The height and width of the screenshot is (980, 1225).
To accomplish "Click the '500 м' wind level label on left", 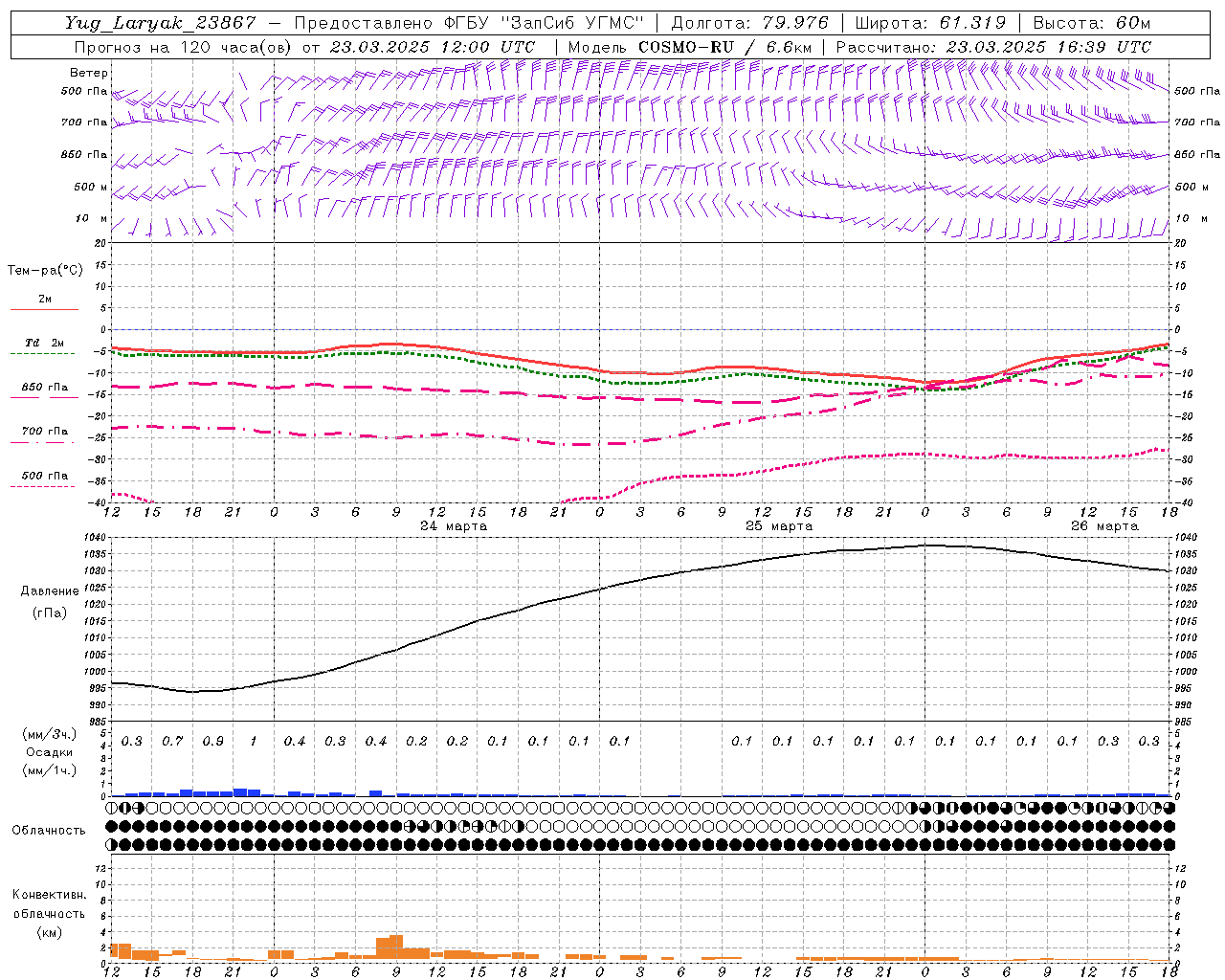I will tap(91, 188).
